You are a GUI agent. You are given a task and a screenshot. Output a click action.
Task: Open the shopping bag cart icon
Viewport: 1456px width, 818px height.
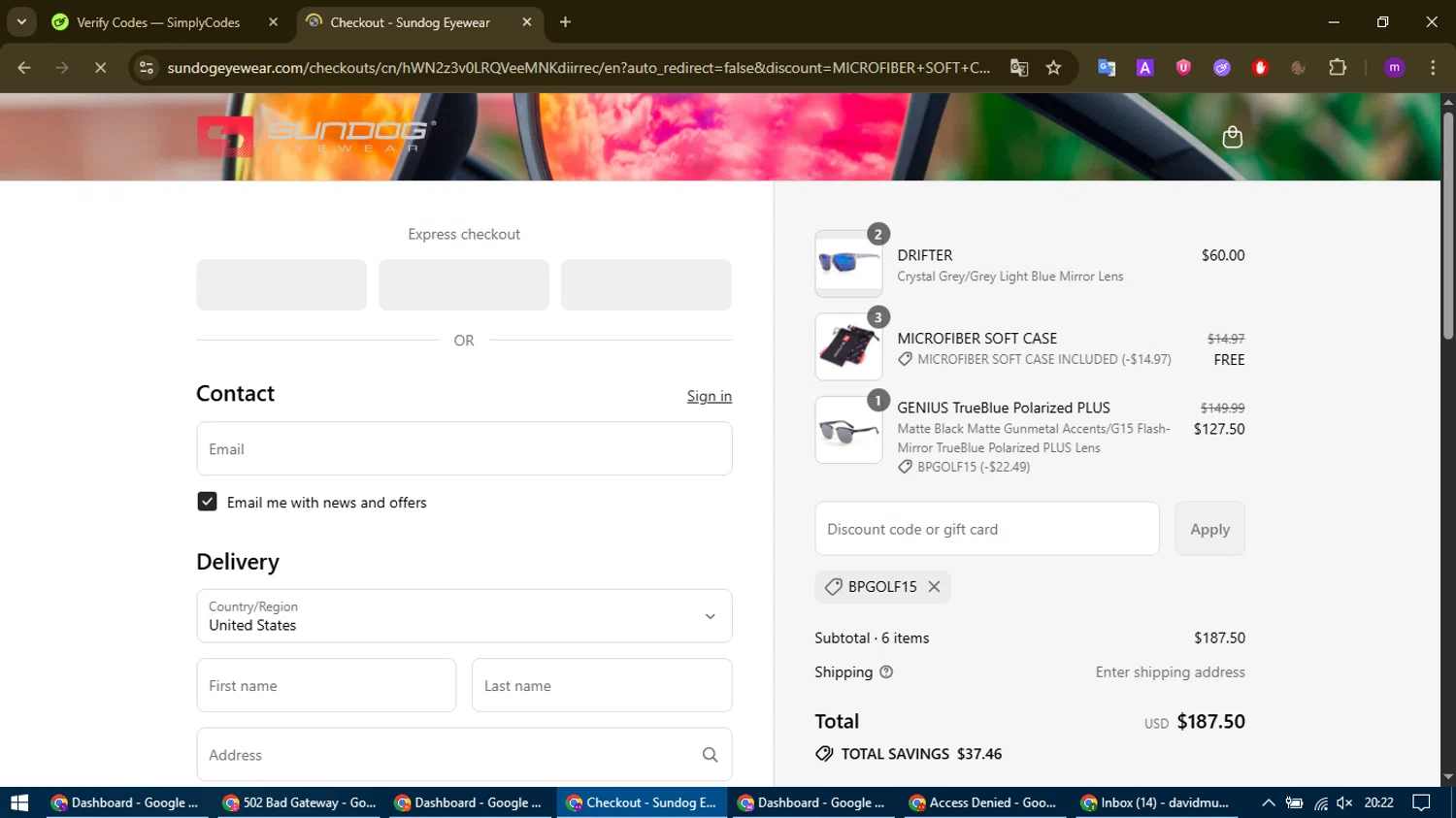[x=1232, y=137]
